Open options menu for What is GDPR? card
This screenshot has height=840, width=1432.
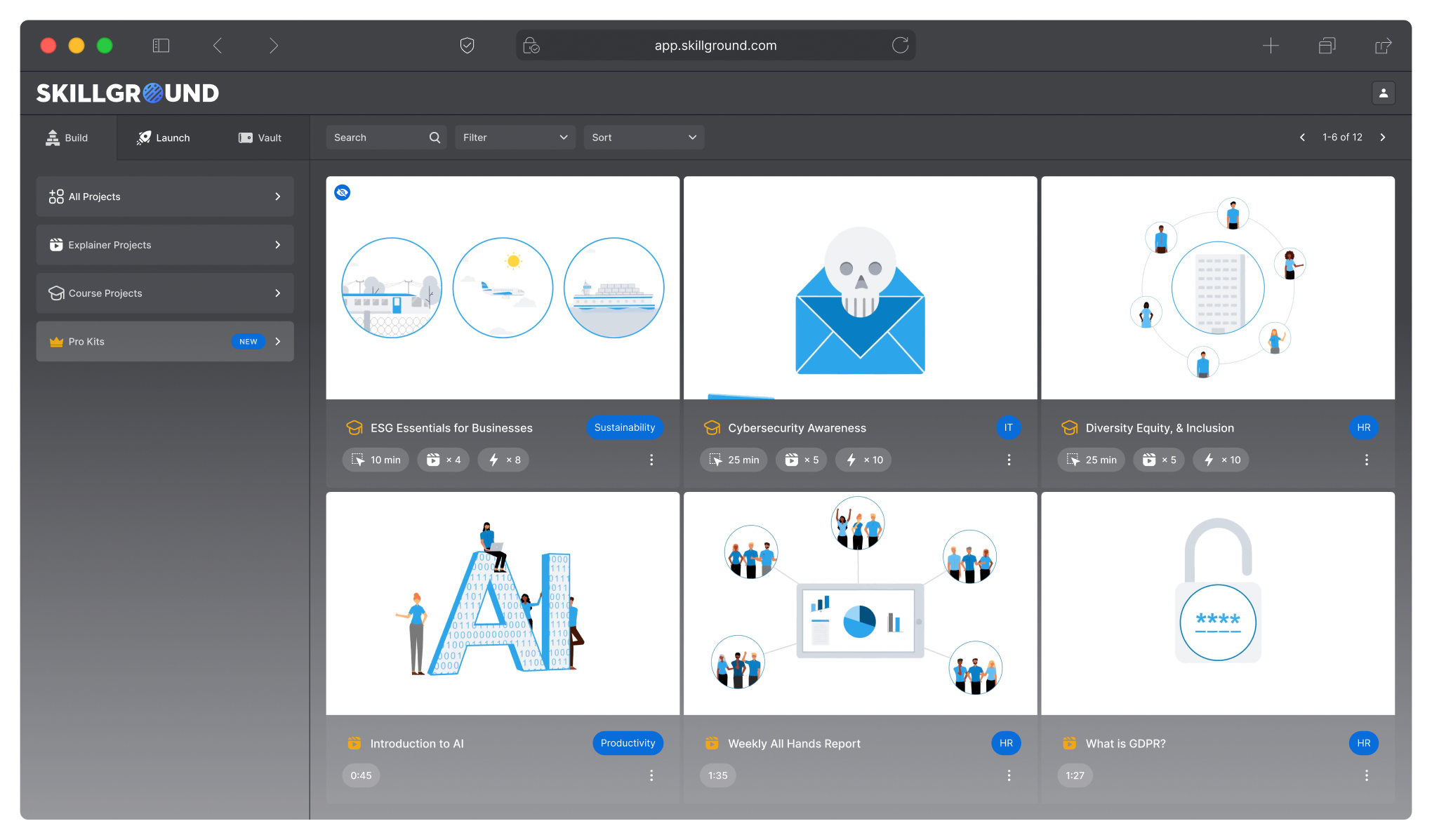1366,775
